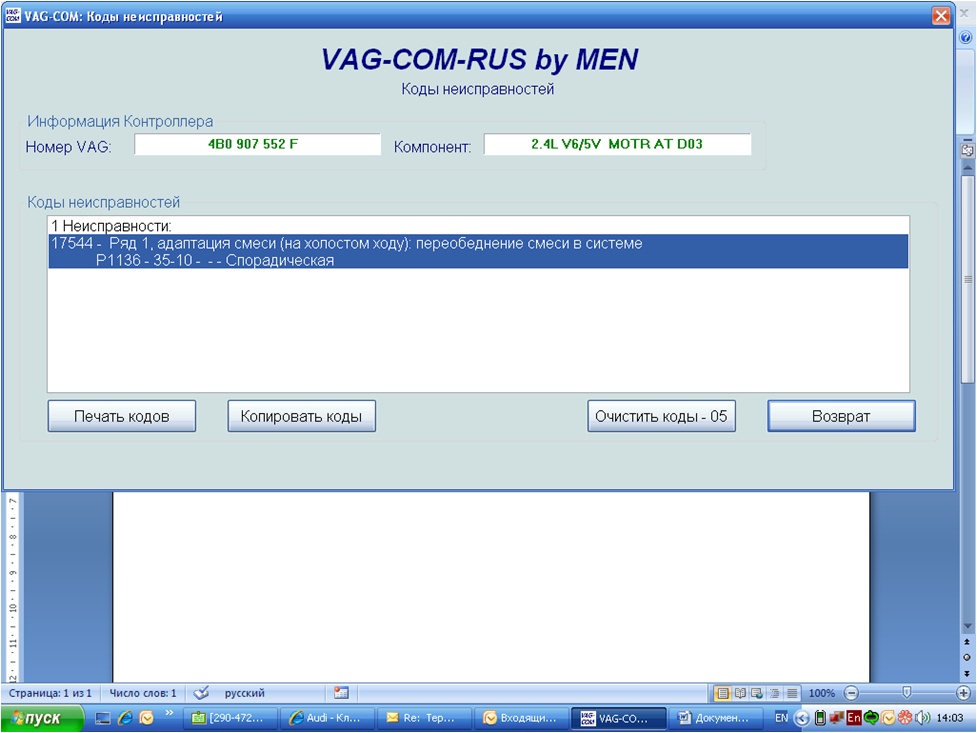The height and width of the screenshot is (733, 977).
Task: Click the '1 Неисправности:' header line
Action: [111, 226]
